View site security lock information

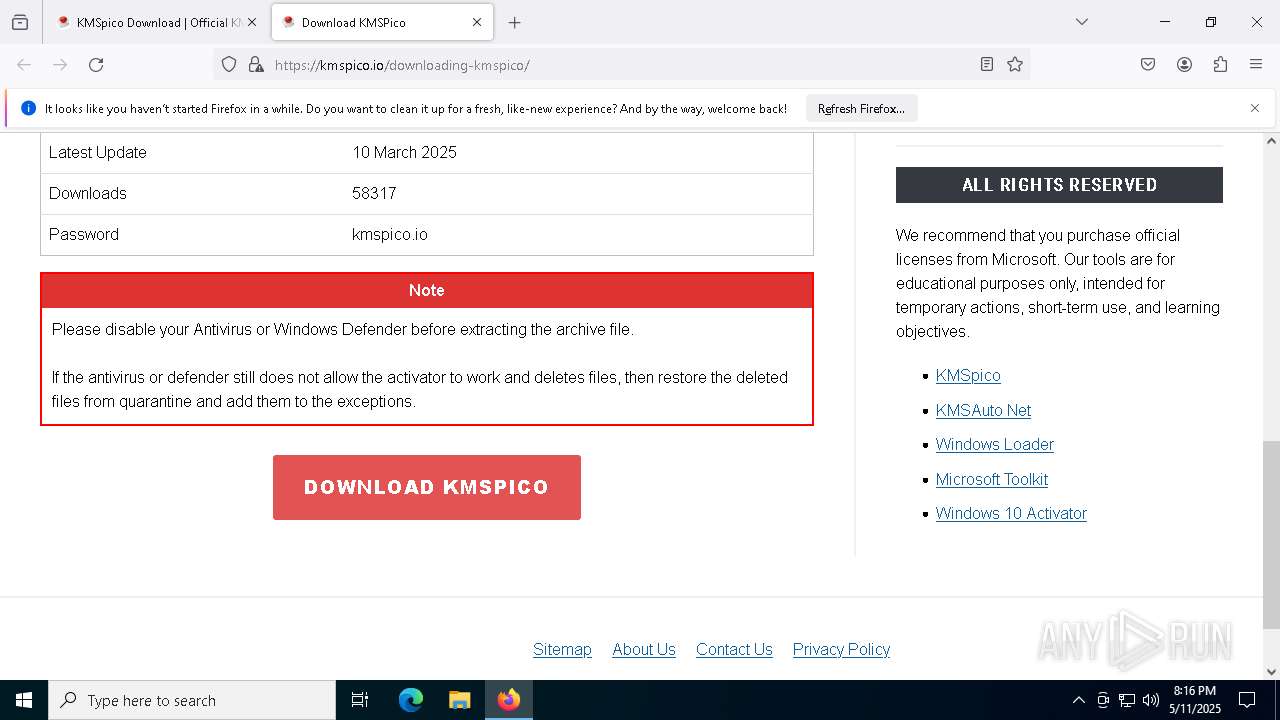256,65
